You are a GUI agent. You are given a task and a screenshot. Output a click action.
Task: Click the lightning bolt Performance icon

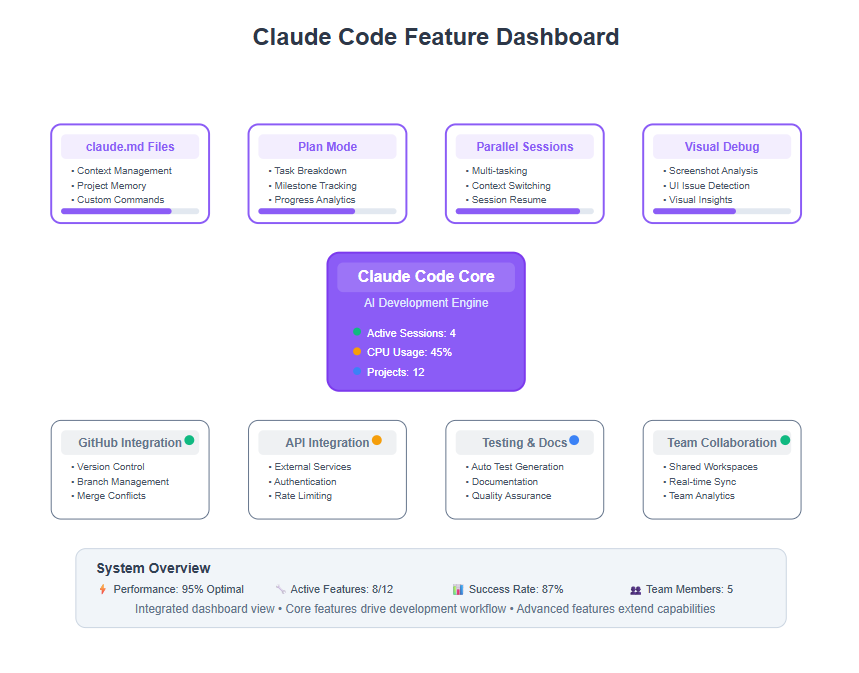point(102,589)
